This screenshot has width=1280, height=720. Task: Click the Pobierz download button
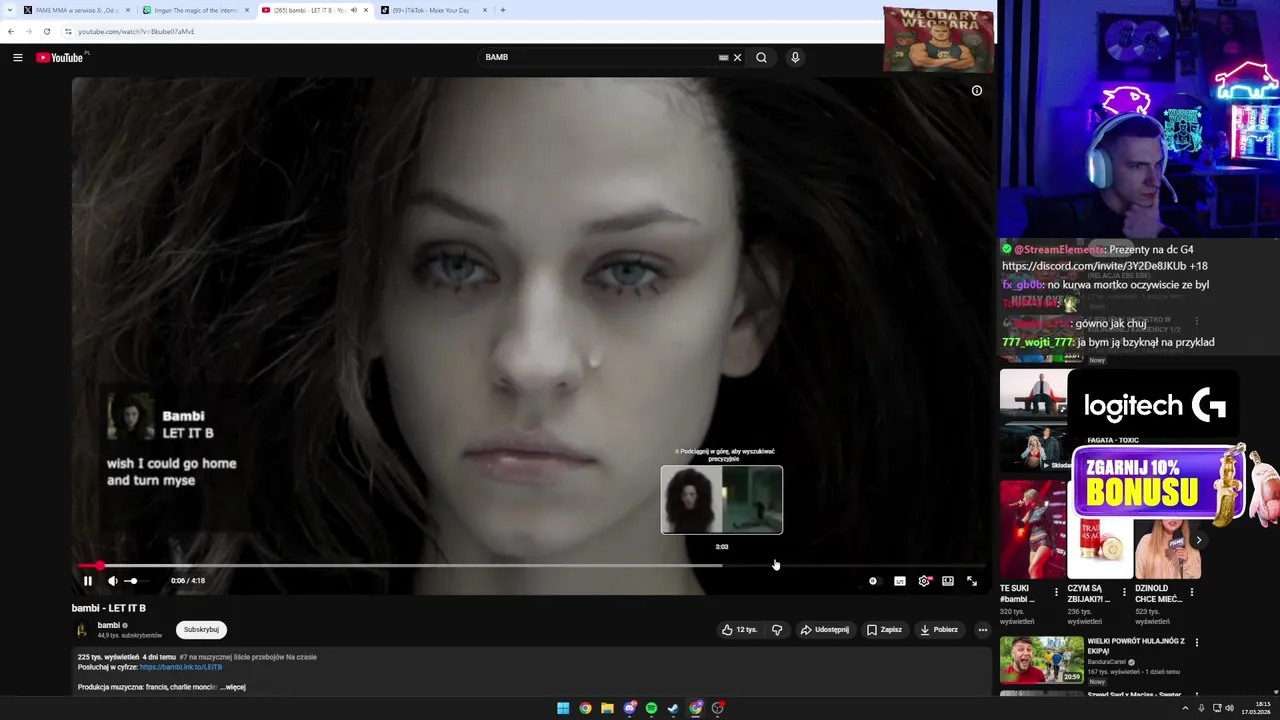pyautogui.click(x=939, y=630)
